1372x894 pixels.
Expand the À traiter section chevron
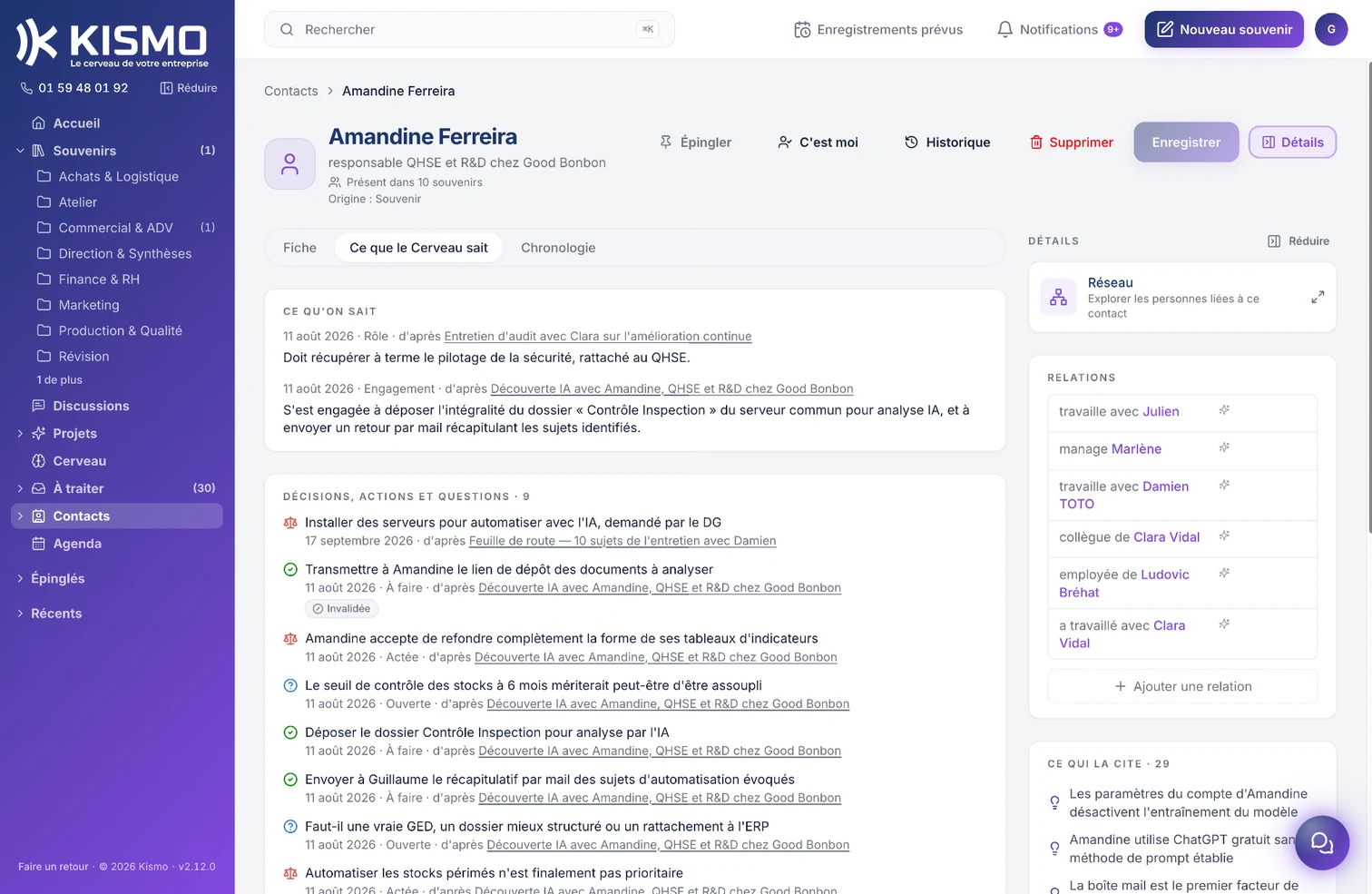[x=20, y=488]
